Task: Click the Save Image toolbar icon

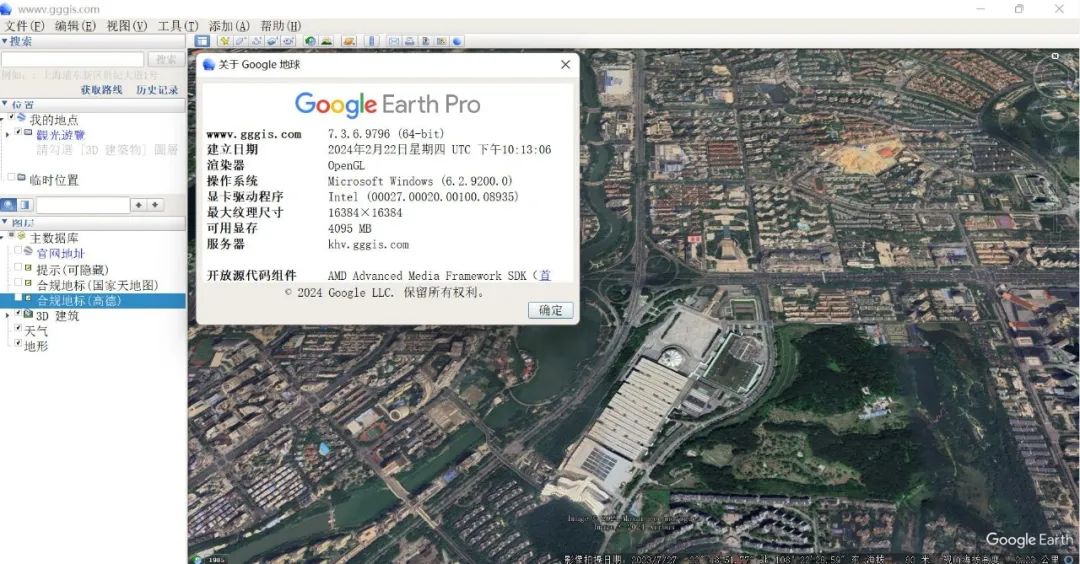Action: (426, 41)
